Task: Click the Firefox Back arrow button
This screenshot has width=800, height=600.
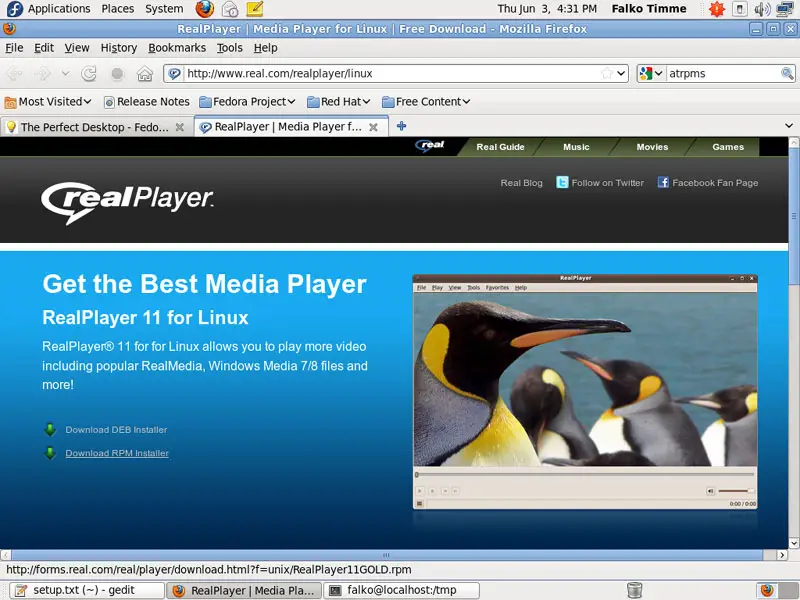Action: [x=14, y=73]
